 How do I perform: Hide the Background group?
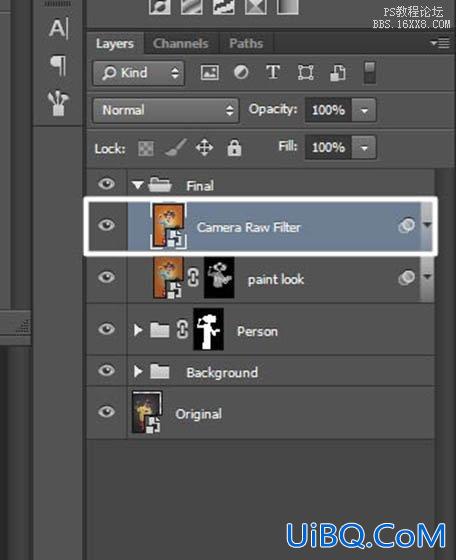[106, 371]
